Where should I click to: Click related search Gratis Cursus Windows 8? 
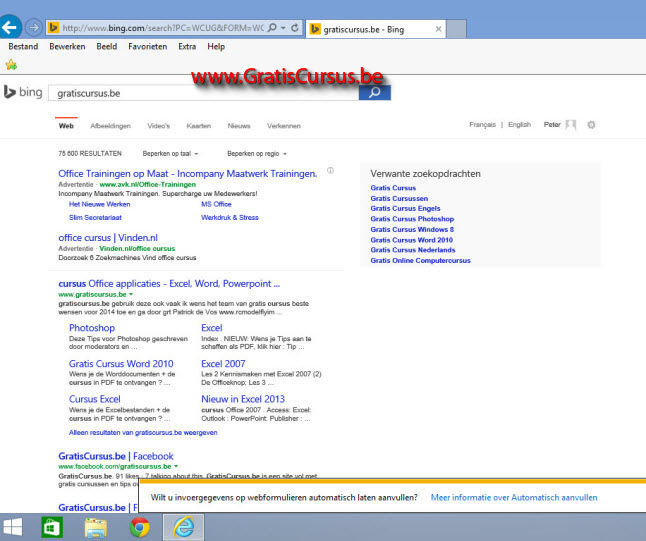pos(412,230)
